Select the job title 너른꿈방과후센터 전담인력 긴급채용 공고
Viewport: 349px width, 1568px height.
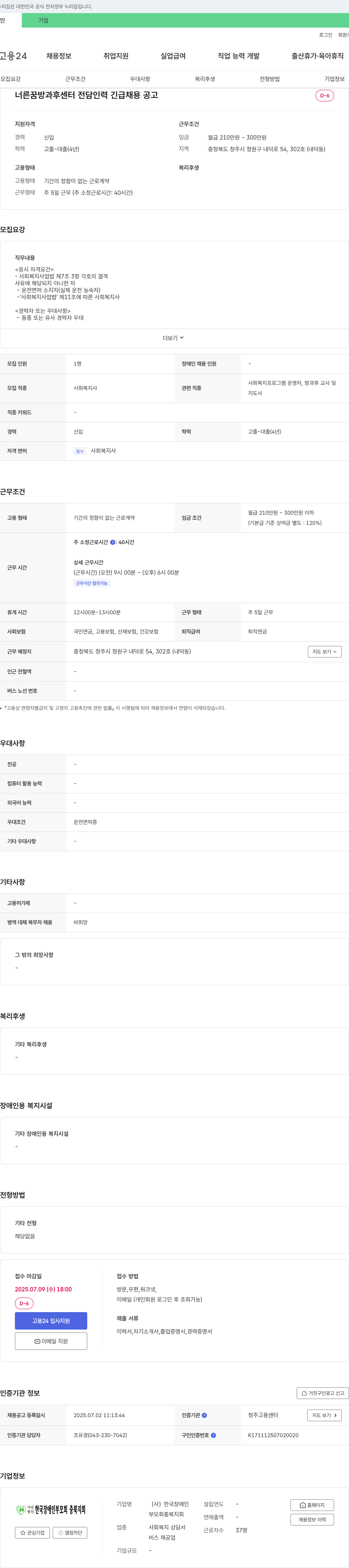click(87, 96)
